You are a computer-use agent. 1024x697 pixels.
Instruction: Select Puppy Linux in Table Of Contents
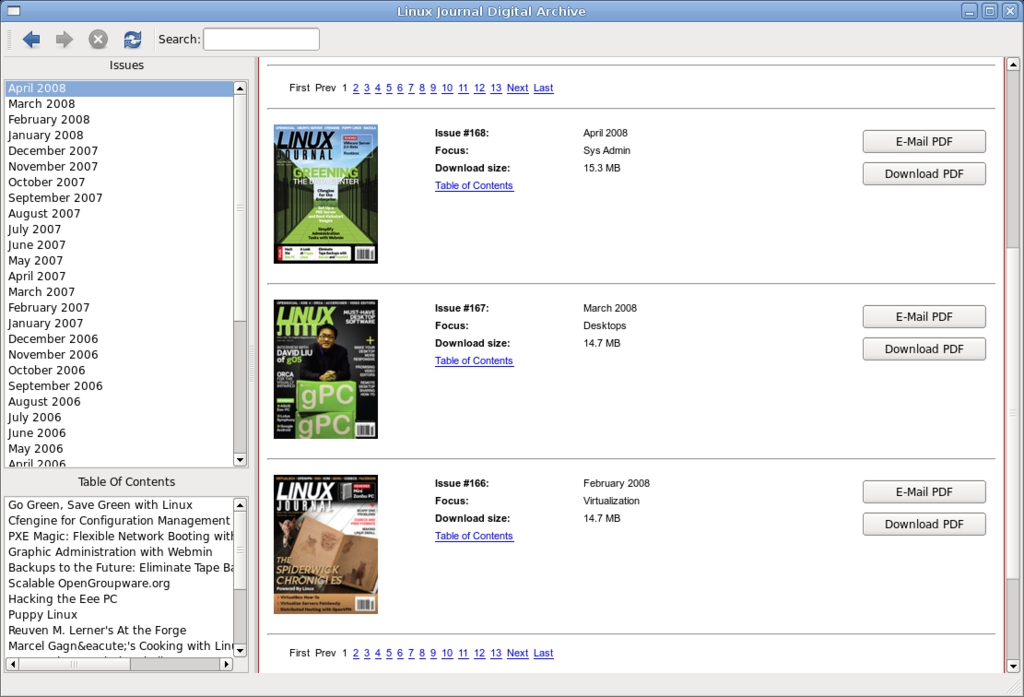click(42, 615)
